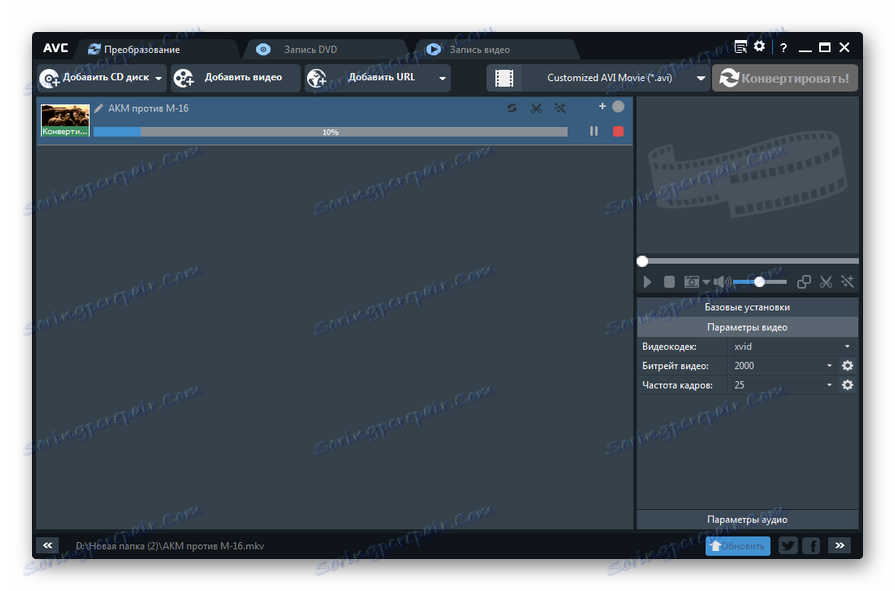Play the preview video
The height and width of the screenshot is (591, 895).
pyautogui.click(x=647, y=282)
